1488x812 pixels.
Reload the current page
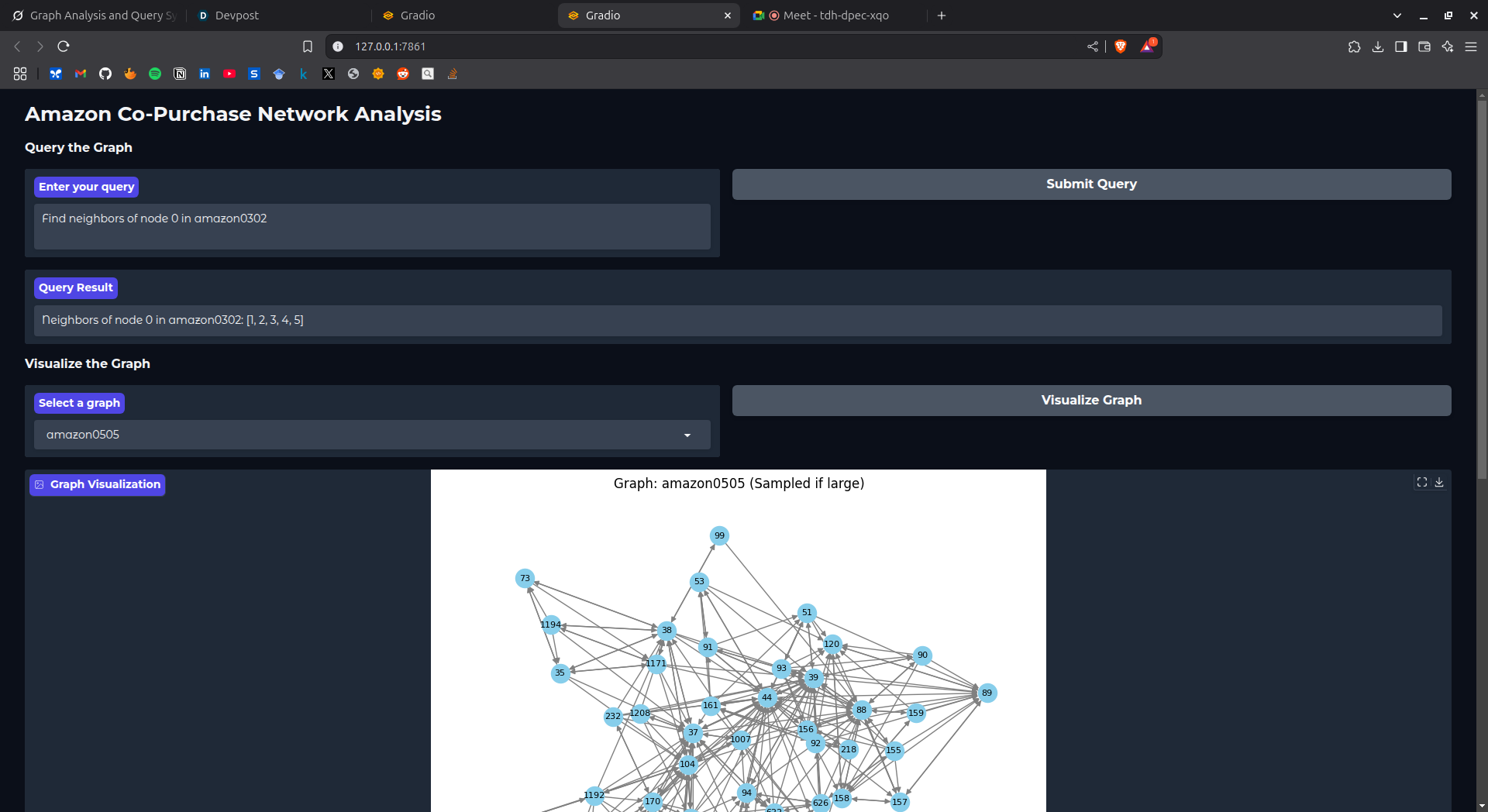(x=64, y=46)
